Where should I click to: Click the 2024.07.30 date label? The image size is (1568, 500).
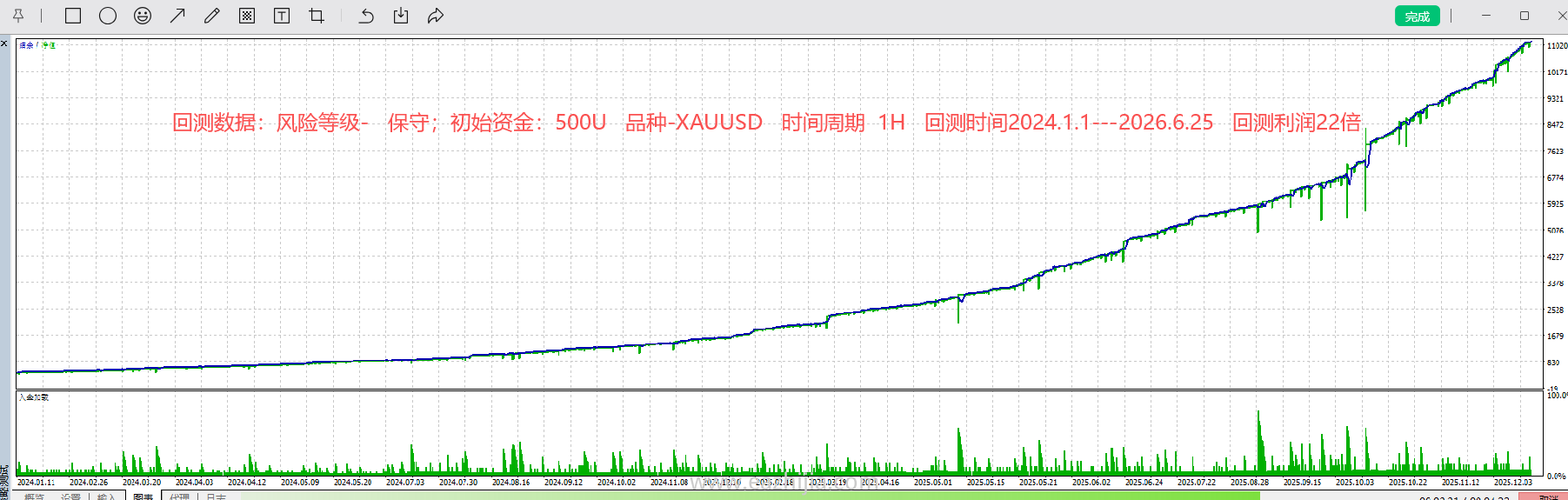(x=458, y=482)
